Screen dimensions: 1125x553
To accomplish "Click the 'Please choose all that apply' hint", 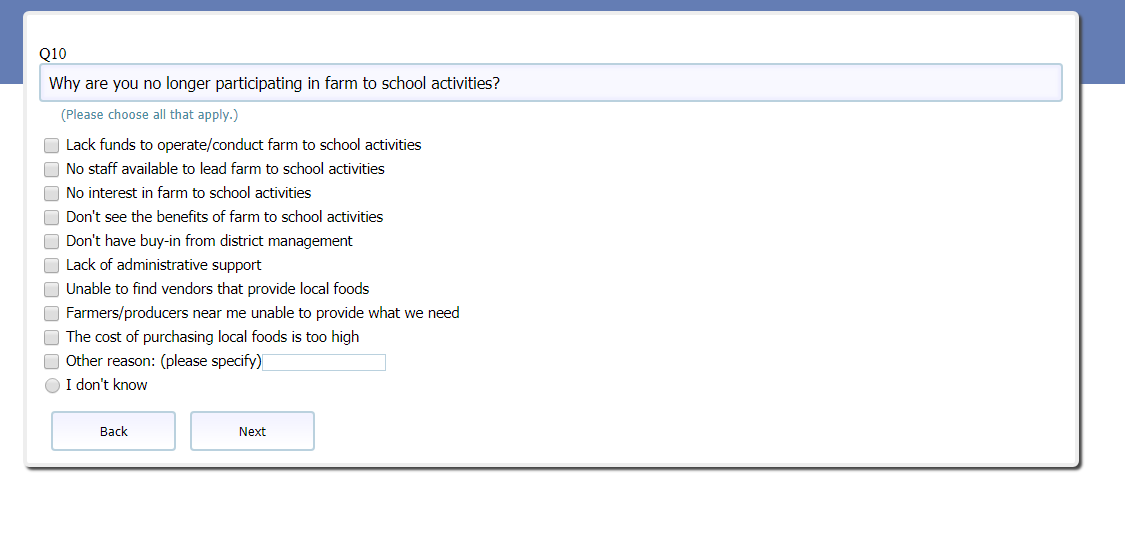I will coord(149,115).
